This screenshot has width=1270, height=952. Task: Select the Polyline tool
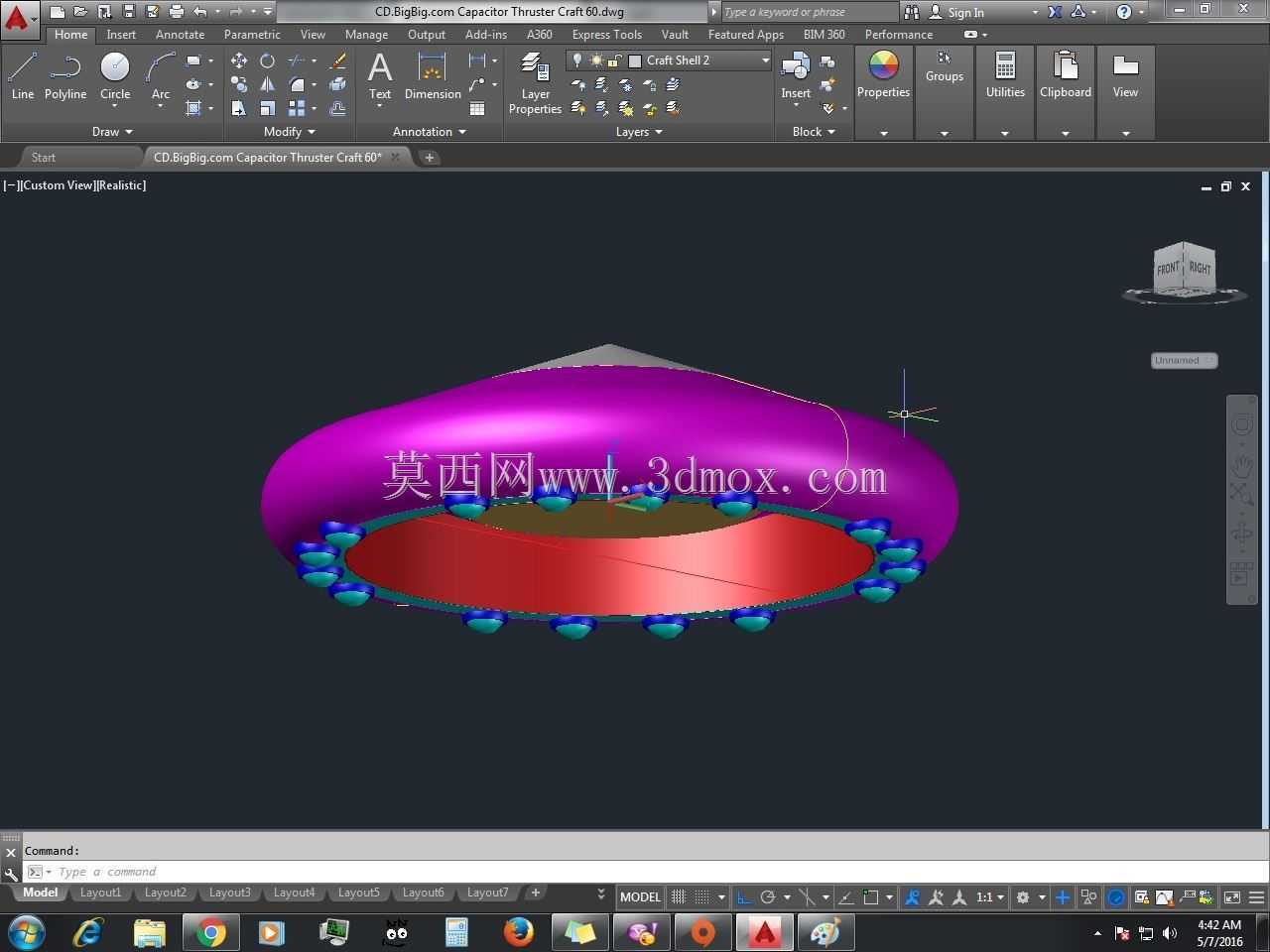(x=65, y=77)
